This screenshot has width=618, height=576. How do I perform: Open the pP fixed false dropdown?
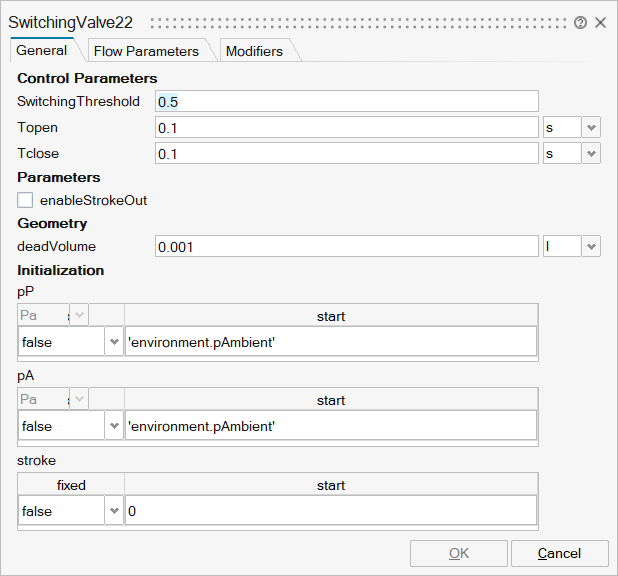point(113,342)
